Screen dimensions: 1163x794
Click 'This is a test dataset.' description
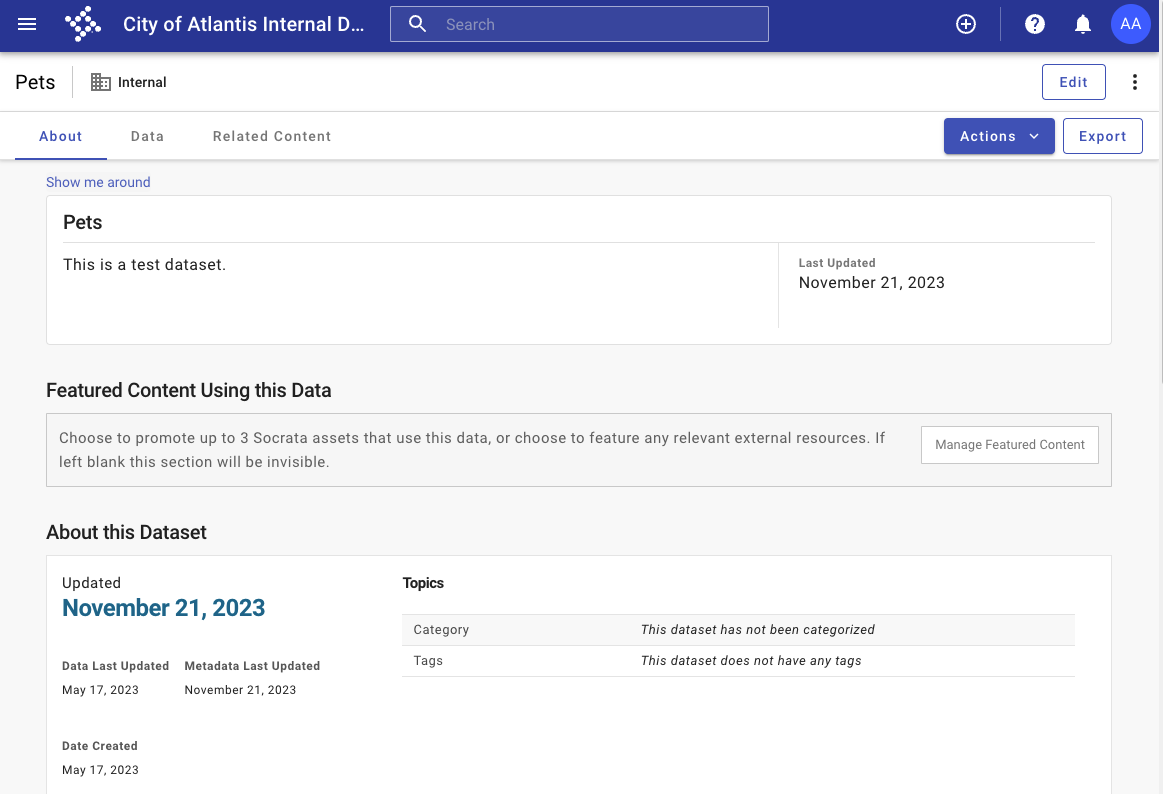(x=144, y=265)
